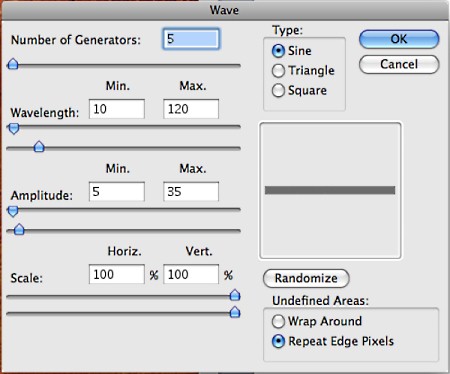Click the vertical Scale slider handle
The width and height of the screenshot is (450, 374).
pyautogui.click(x=235, y=312)
